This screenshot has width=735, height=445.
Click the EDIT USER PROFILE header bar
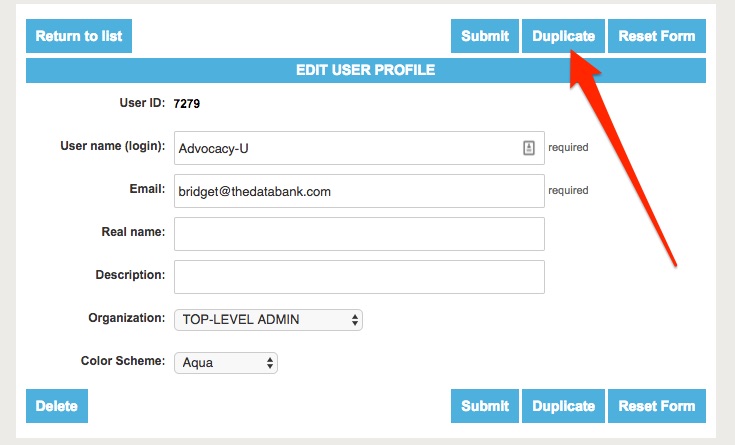(366, 70)
